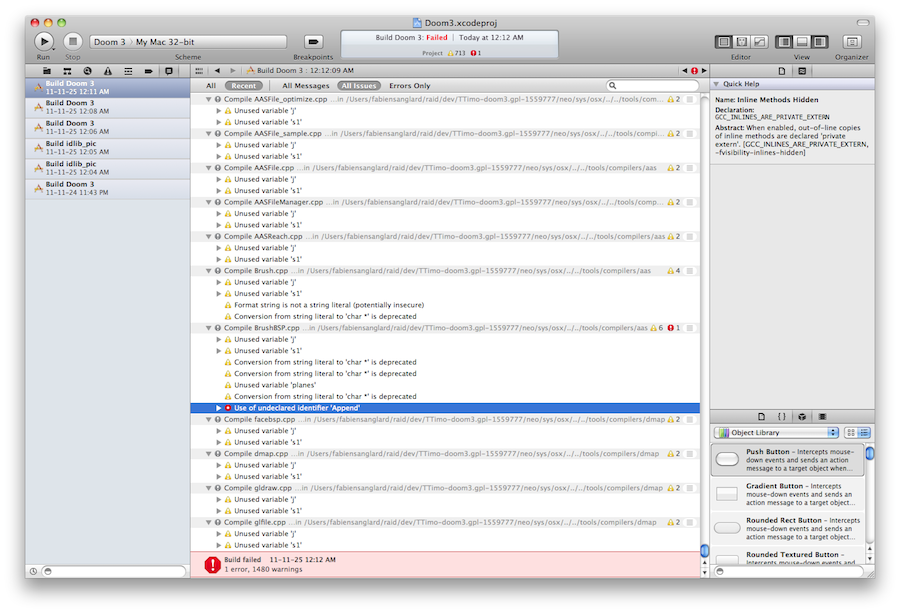Click the object library filter field

click(x=789, y=571)
